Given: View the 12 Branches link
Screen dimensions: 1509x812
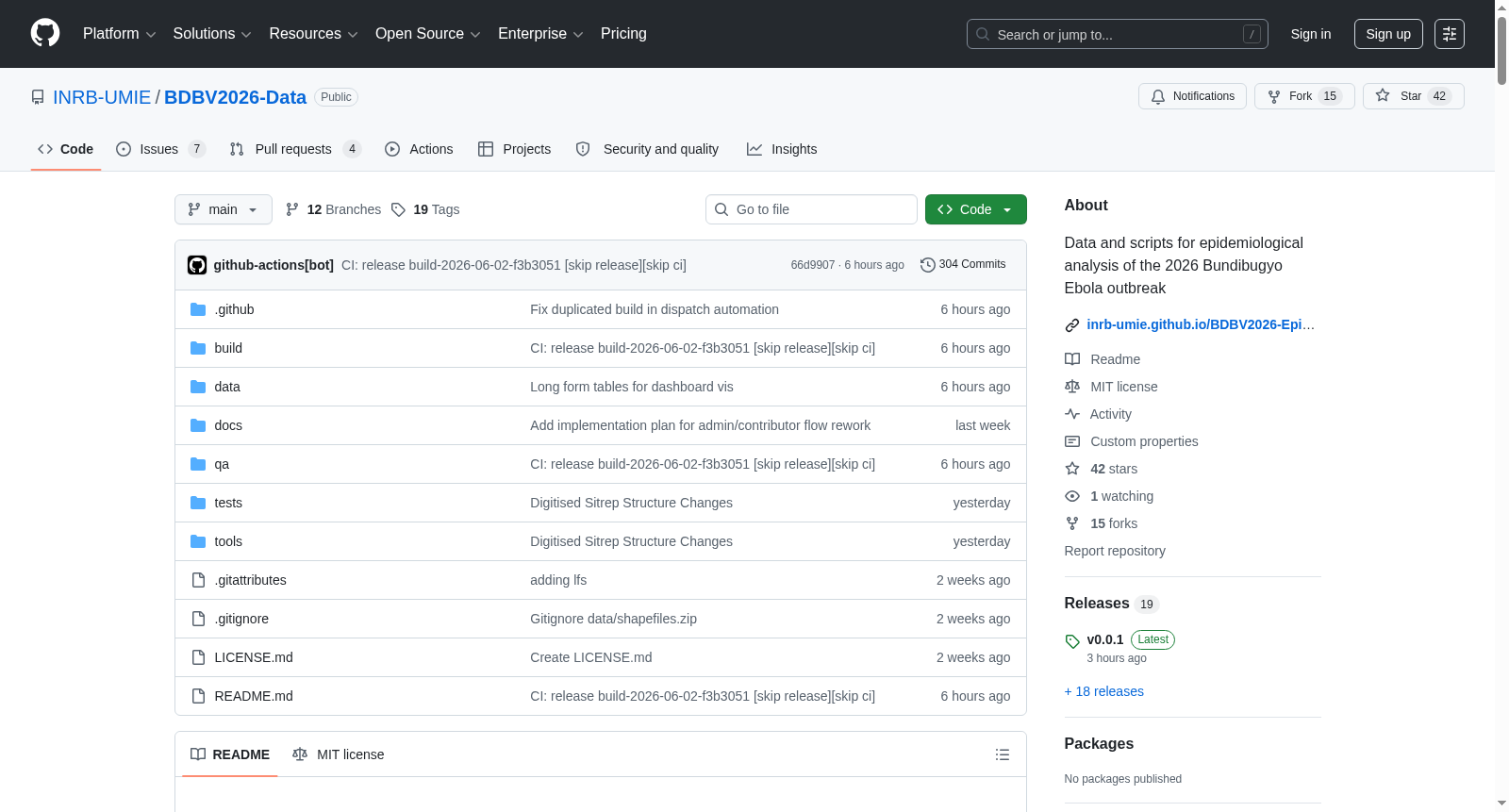Looking at the screenshot, I should pyautogui.click(x=334, y=209).
